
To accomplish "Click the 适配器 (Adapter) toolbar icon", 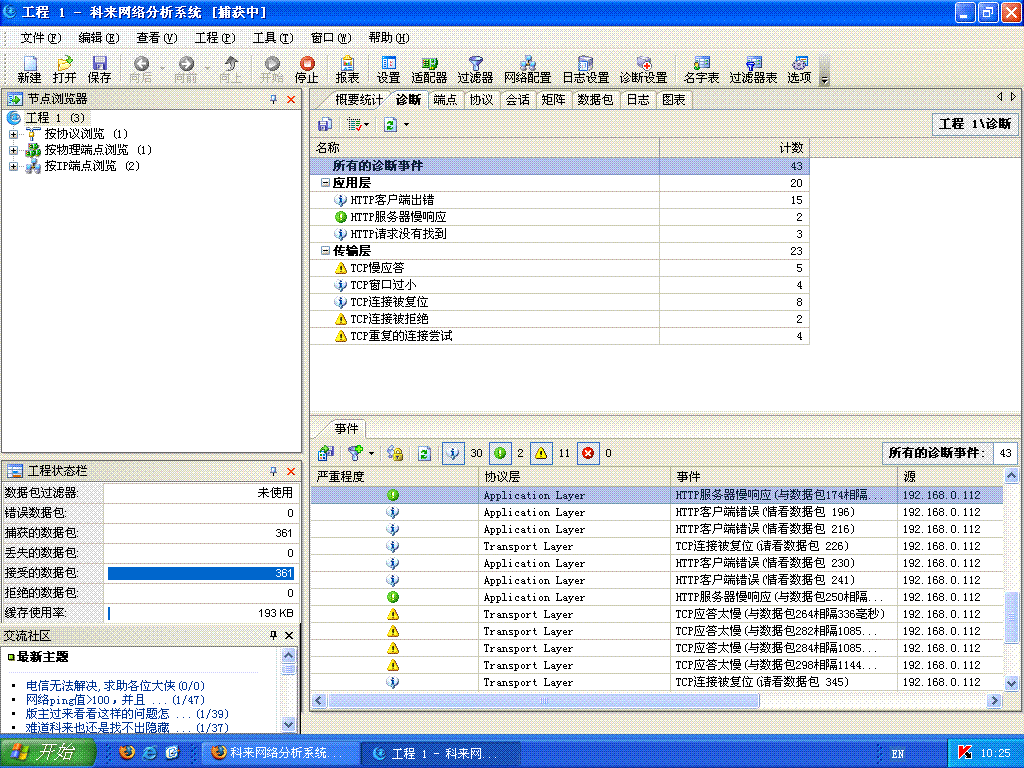I will (429, 69).
